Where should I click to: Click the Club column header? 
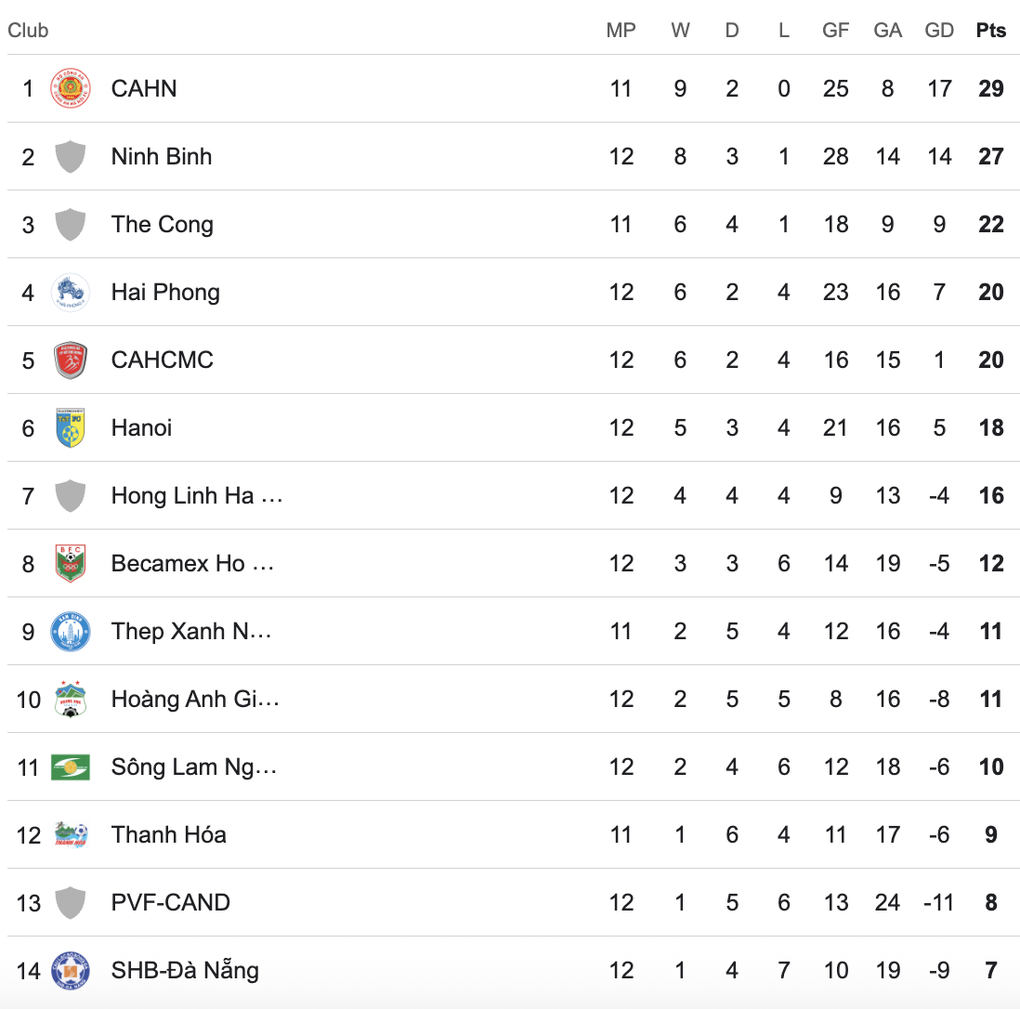[x=28, y=31]
